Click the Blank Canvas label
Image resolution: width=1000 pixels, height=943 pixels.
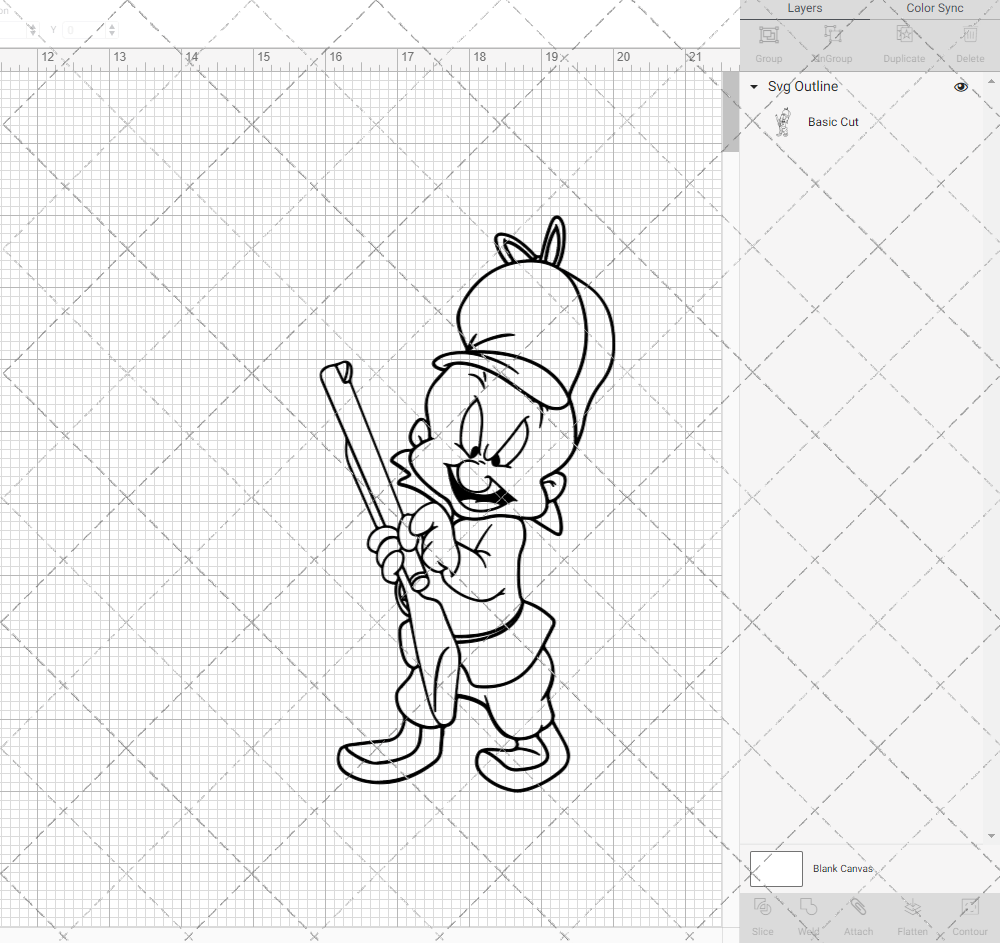(x=842, y=868)
